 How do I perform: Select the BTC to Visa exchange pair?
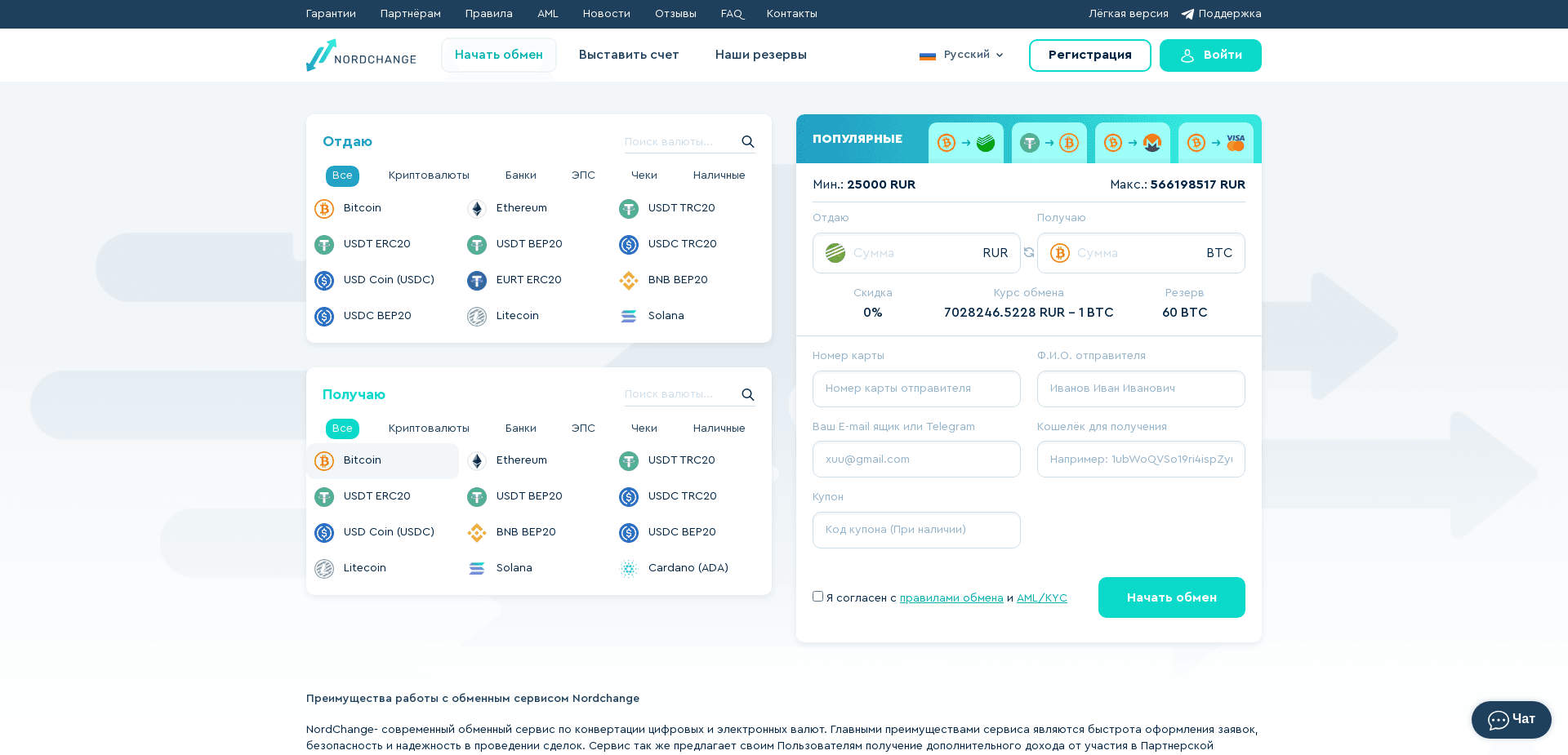(1215, 142)
